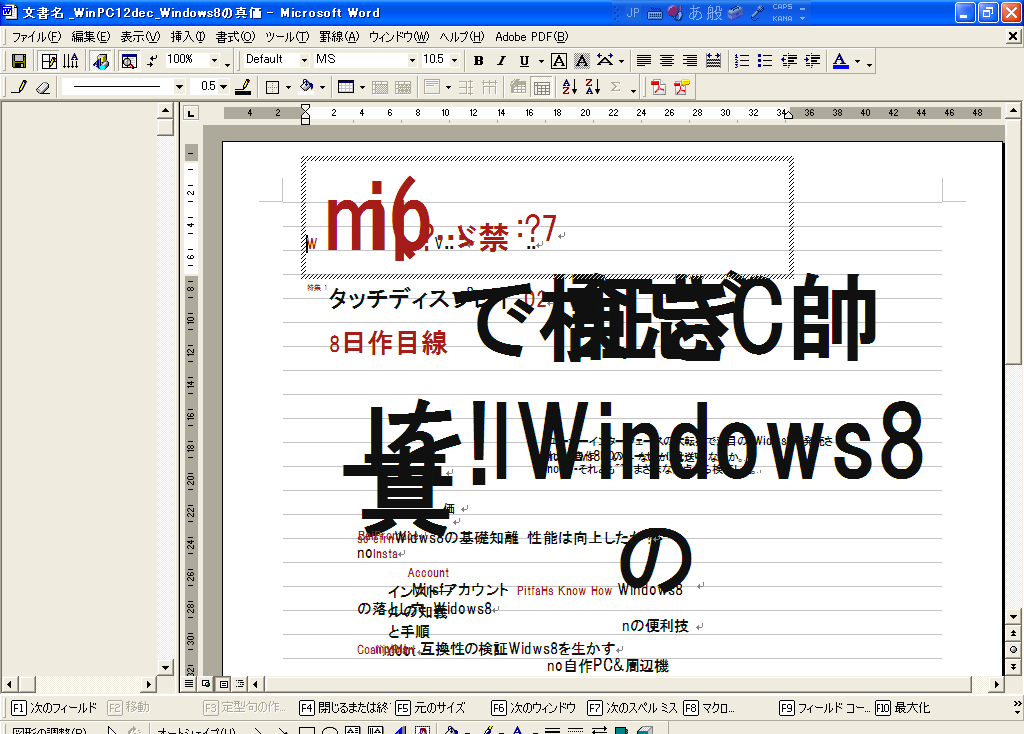Toggle underline formatting
The width and height of the screenshot is (1024, 734).
[524, 61]
